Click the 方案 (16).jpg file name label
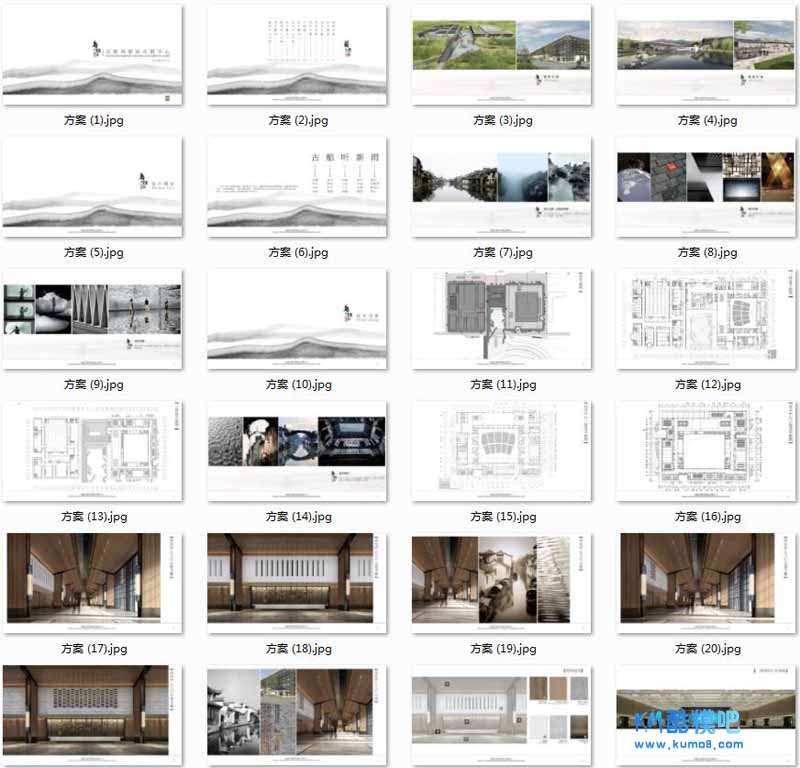The height and width of the screenshot is (768, 800). click(707, 517)
